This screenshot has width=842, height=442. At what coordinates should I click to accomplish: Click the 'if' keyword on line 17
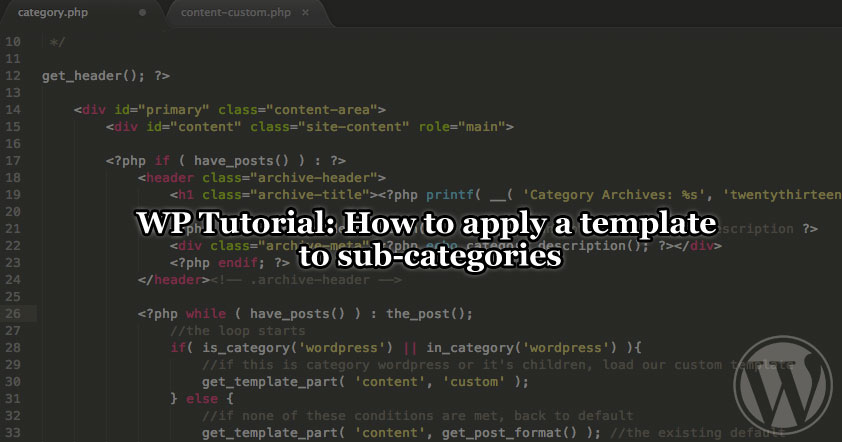pyautogui.click(x=162, y=161)
